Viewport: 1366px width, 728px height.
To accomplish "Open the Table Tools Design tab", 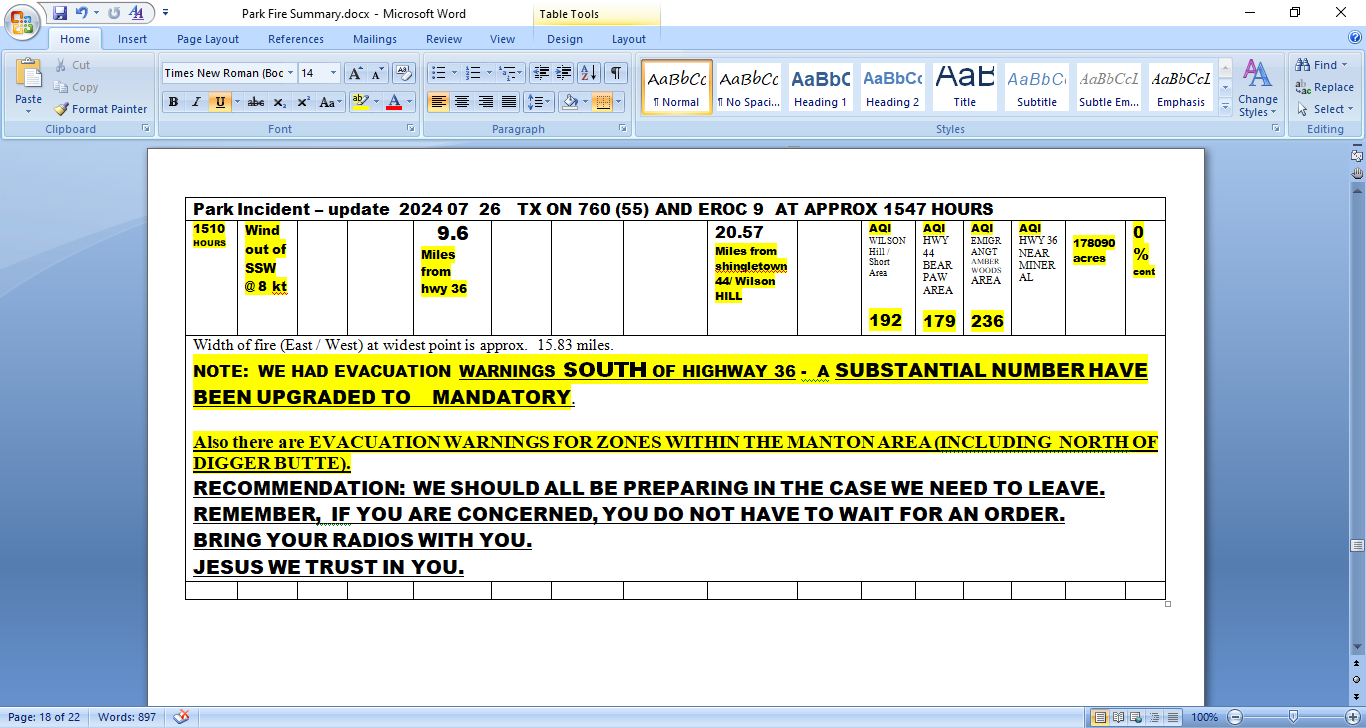I will coord(564,39).
